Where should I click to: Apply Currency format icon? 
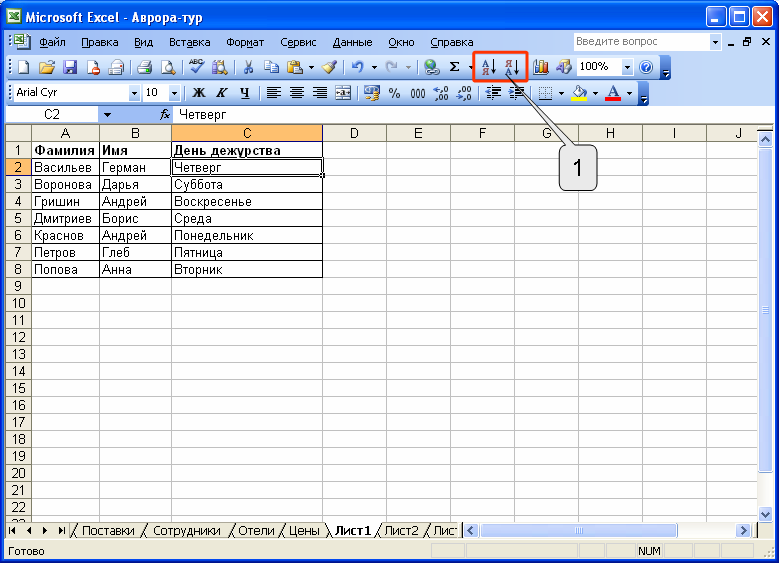(372, 93)
